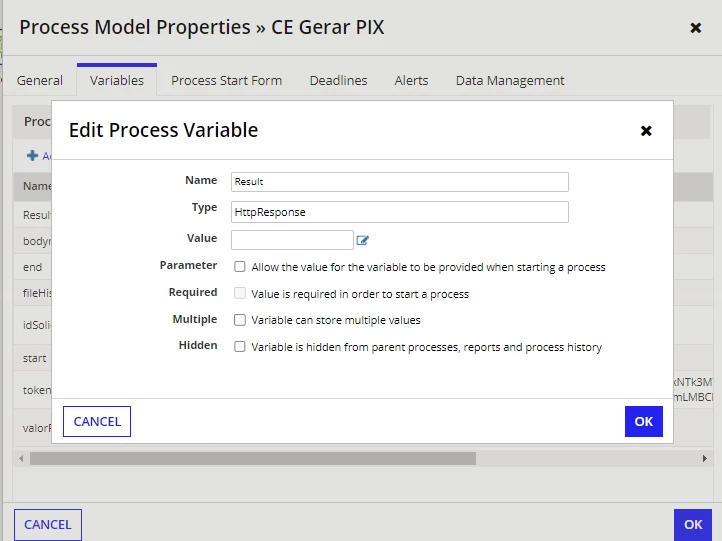Enable the Parameter checkbox
Screen dimensions: 722x541
tap(240, 267)
